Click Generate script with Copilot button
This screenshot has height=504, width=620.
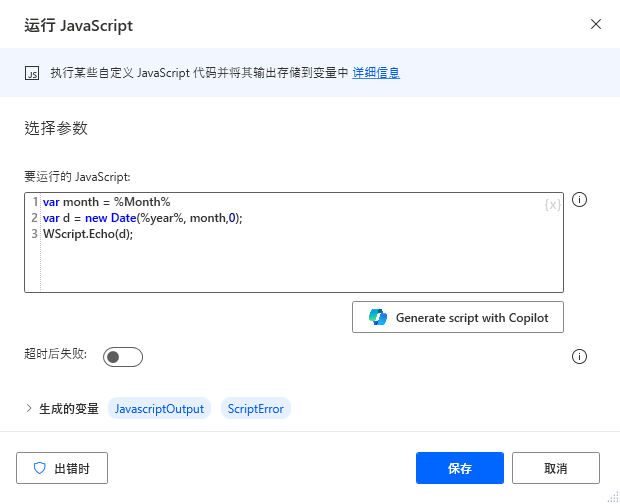coord(458,317)
